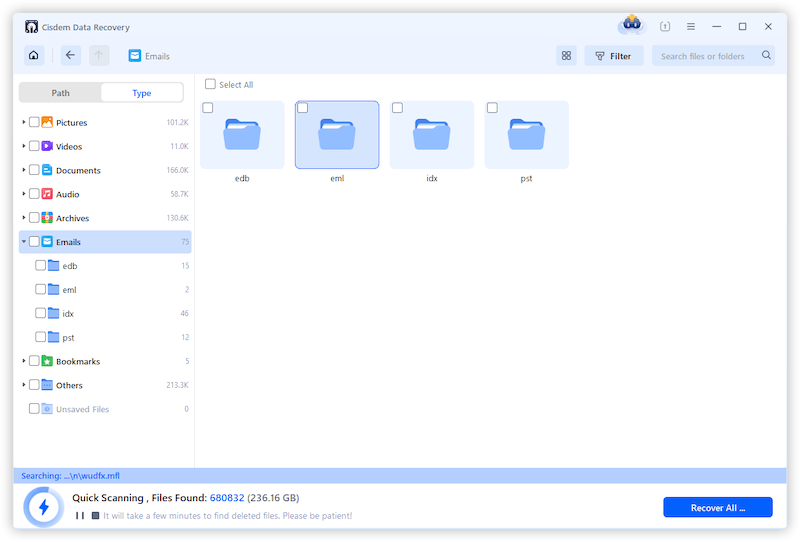Click the upload/update icon in title bar
The width and height of the screenshot is (800, 542).
point(665,27)
